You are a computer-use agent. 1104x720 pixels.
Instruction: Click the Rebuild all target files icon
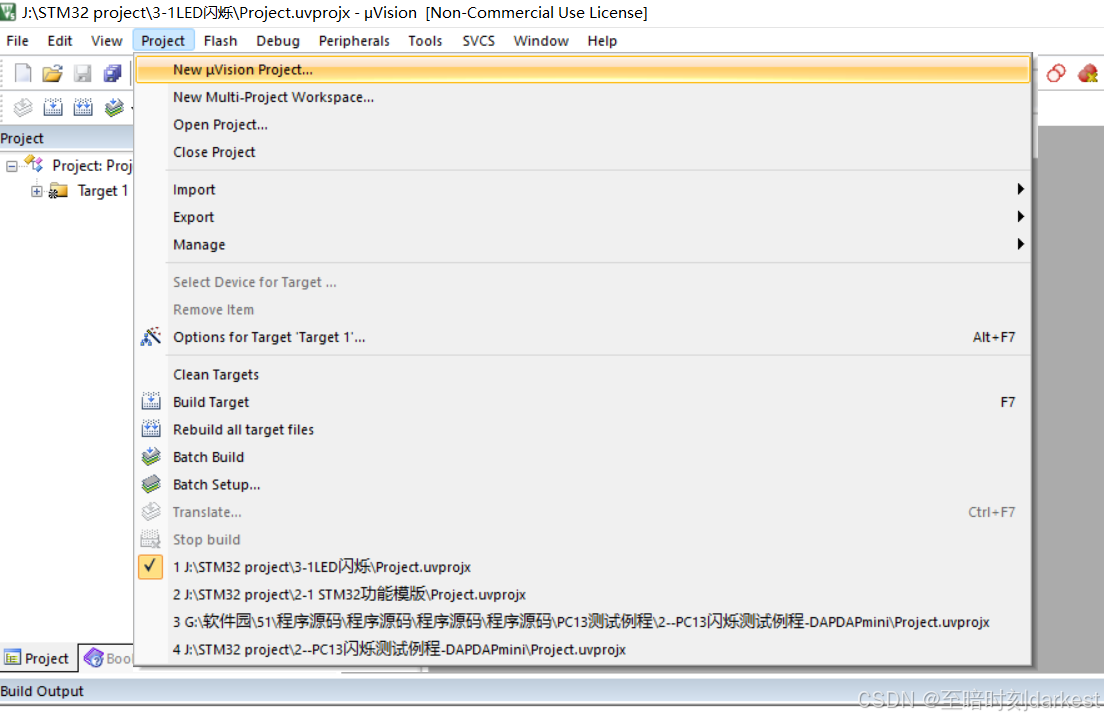[151, 429]
